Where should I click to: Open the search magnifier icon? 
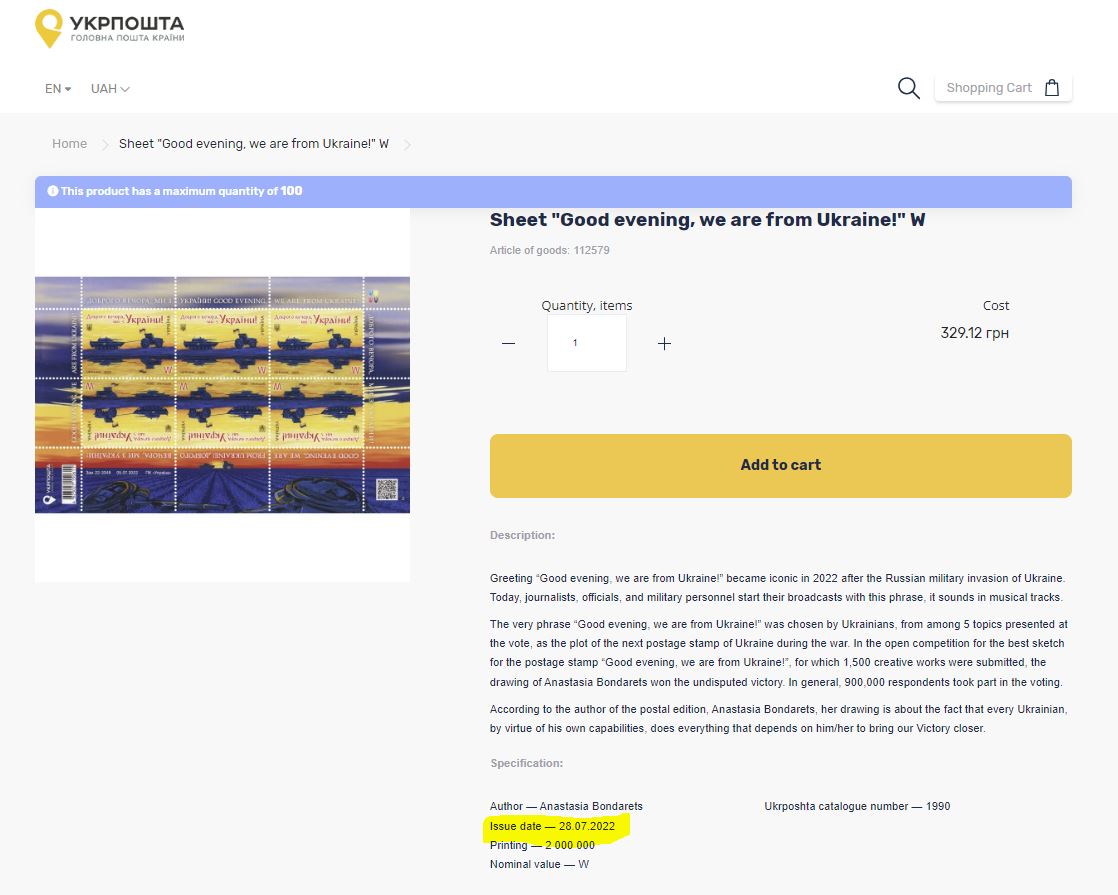[908, 88]
